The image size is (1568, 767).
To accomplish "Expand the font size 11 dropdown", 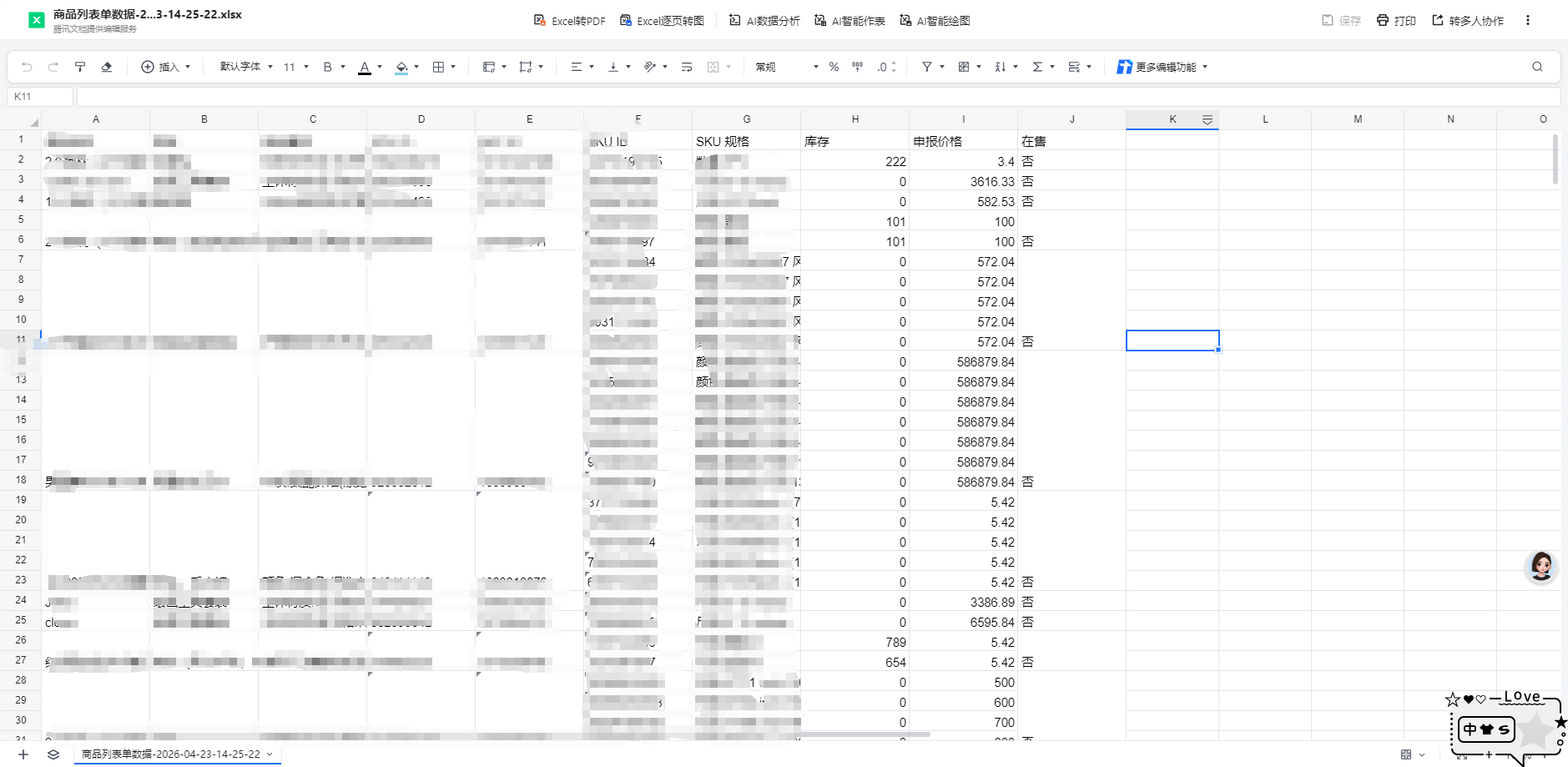I will click(296, 67).
